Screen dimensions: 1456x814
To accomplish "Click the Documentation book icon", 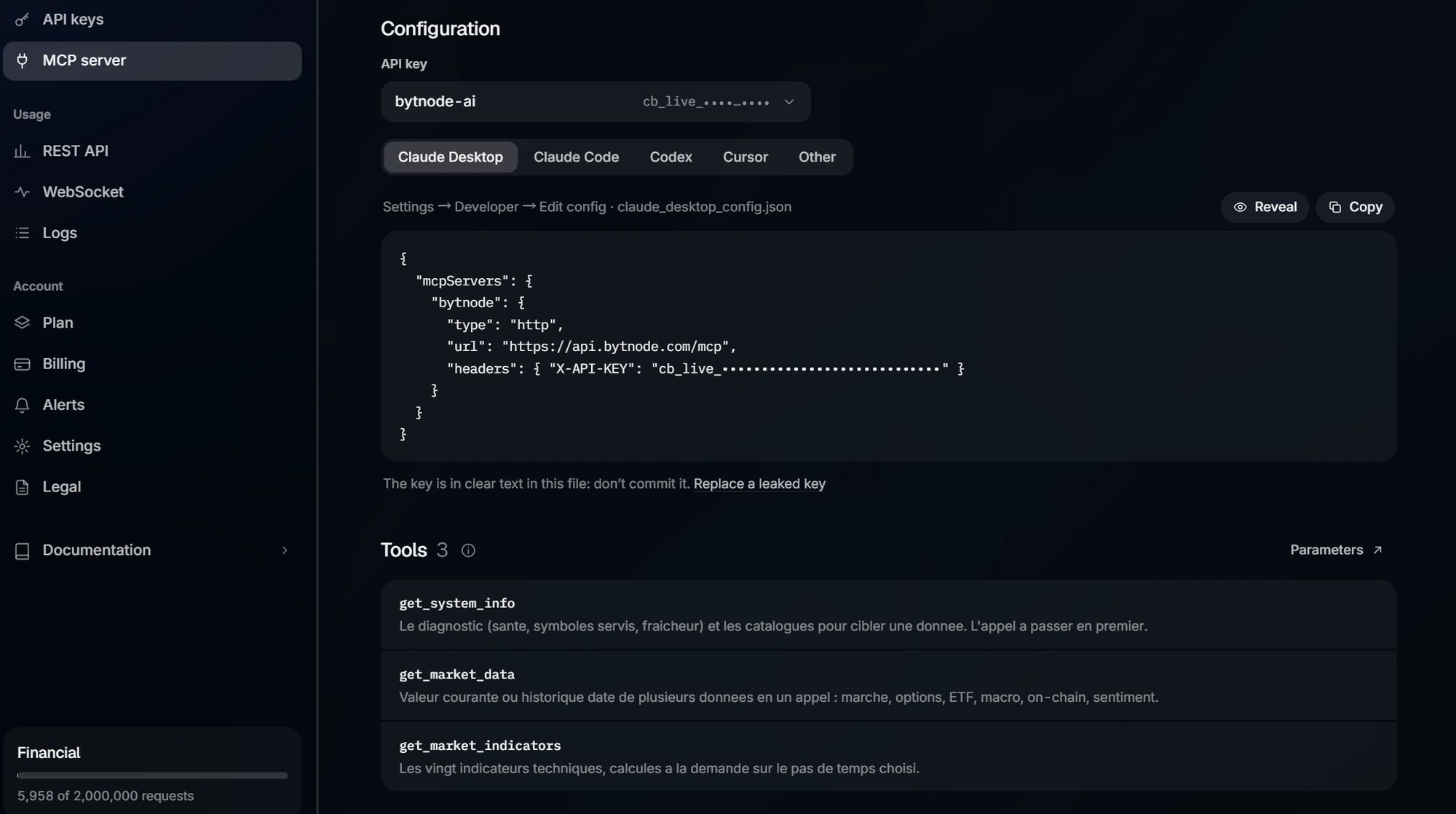I will [x=22, y=551].
